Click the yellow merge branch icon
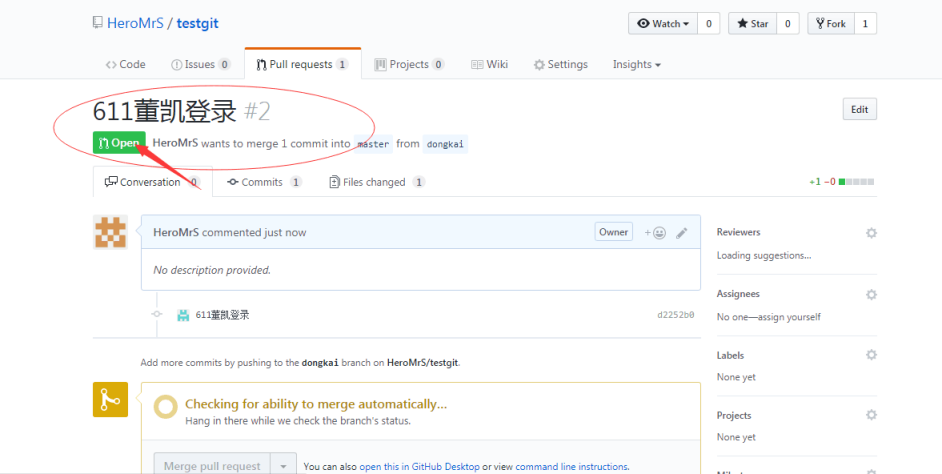 (x=111, y=400)
